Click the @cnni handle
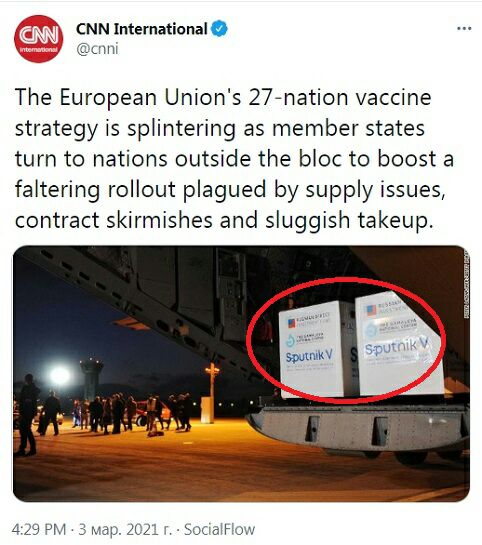482x545 pixels. coord(97,49)
